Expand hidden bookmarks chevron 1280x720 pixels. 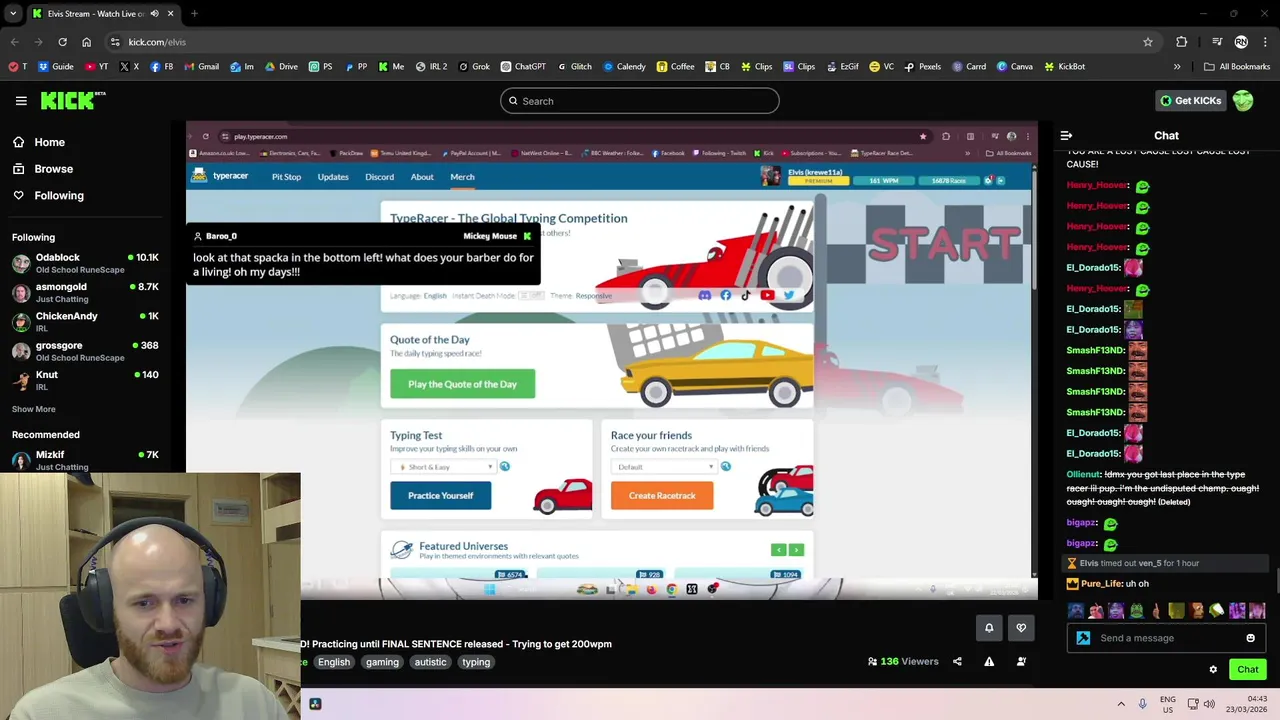click(1177, 67)
